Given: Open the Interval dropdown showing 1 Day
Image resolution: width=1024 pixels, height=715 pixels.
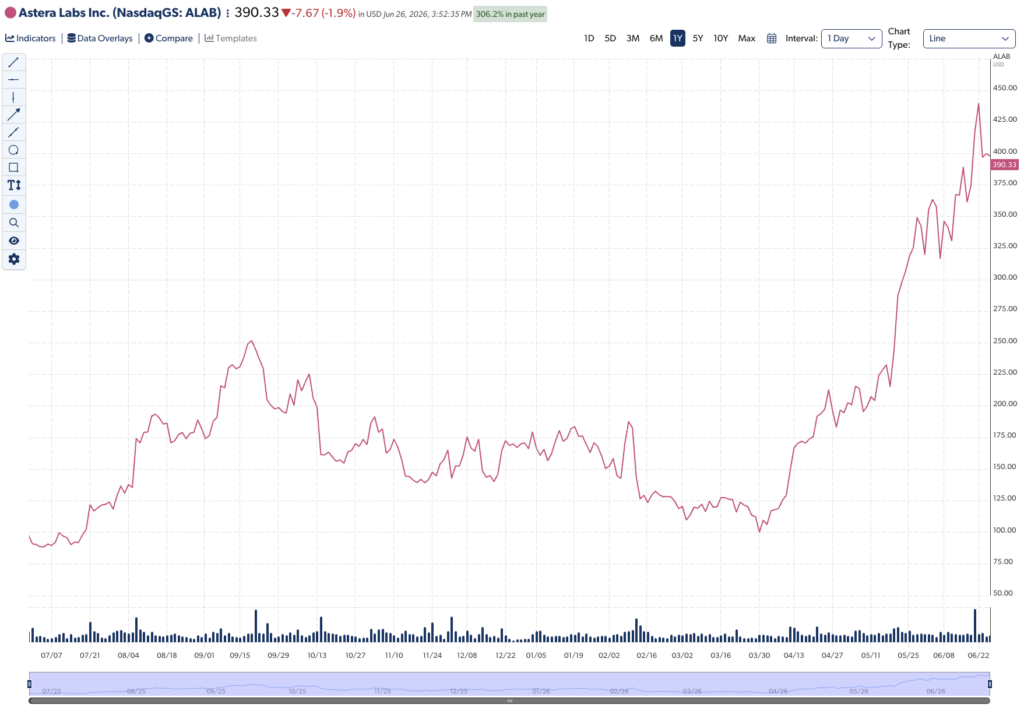Looking at the screenshot, I should [852, 39].
